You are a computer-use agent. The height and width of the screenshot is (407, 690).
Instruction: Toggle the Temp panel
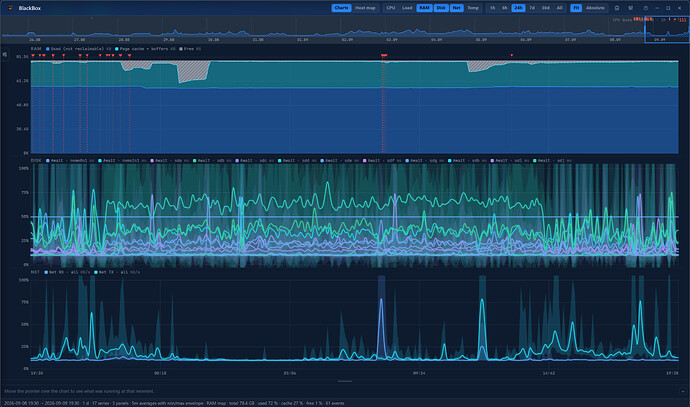(x=473, y=8)
